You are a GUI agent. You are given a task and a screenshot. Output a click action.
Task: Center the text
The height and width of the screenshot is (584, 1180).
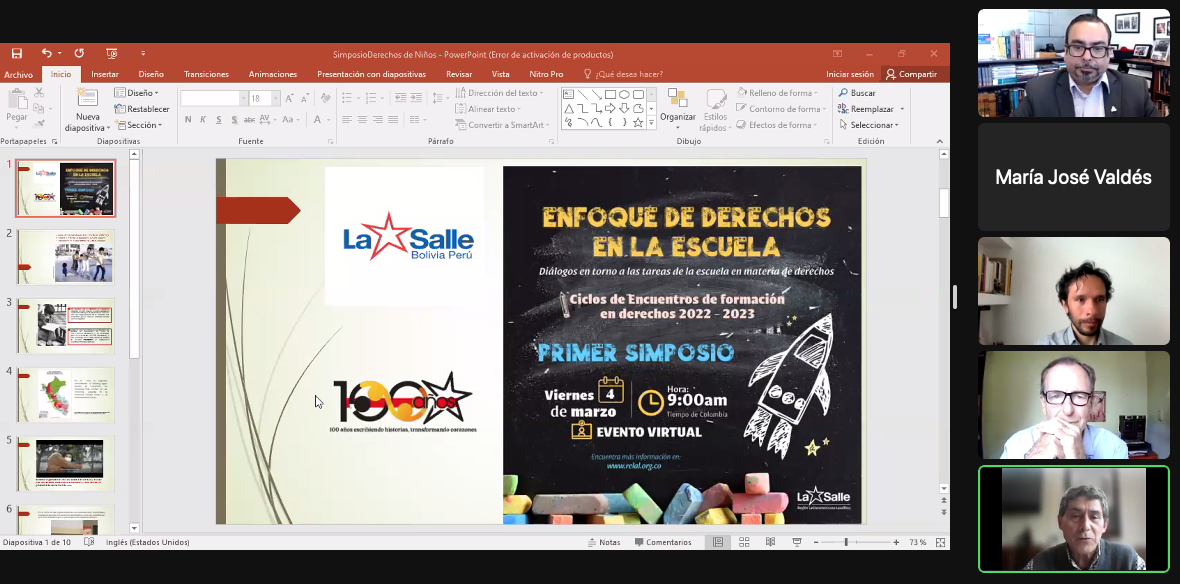[362, 120]
